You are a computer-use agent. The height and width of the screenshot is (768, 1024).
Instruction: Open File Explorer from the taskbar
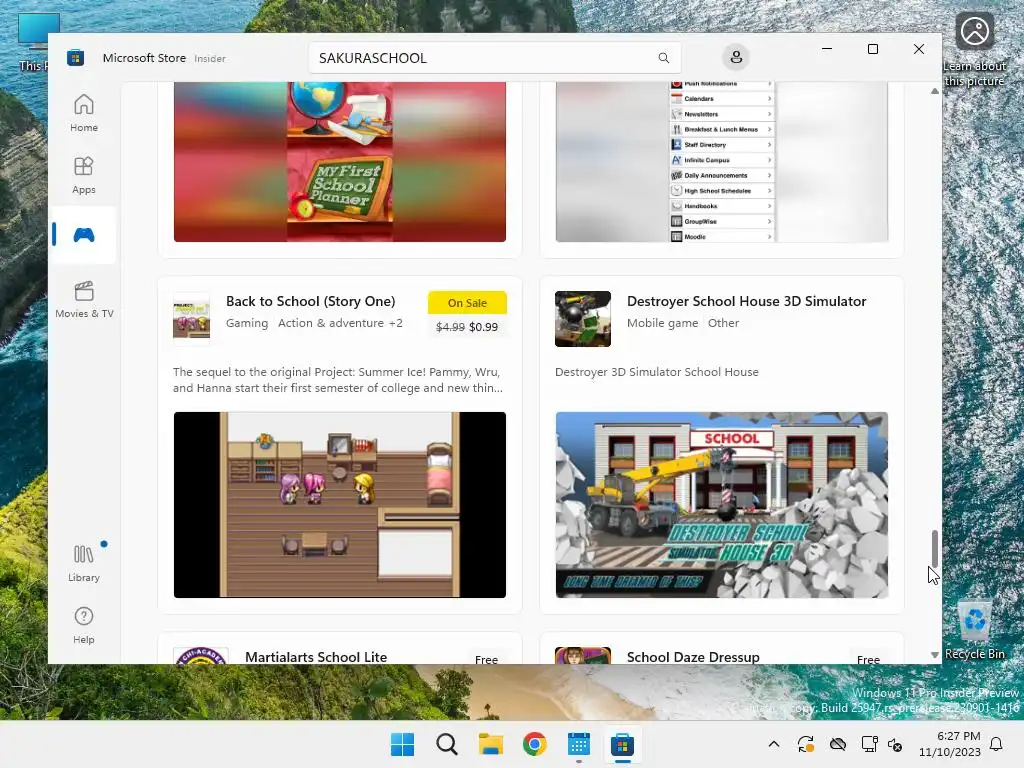tap(490, 744)
